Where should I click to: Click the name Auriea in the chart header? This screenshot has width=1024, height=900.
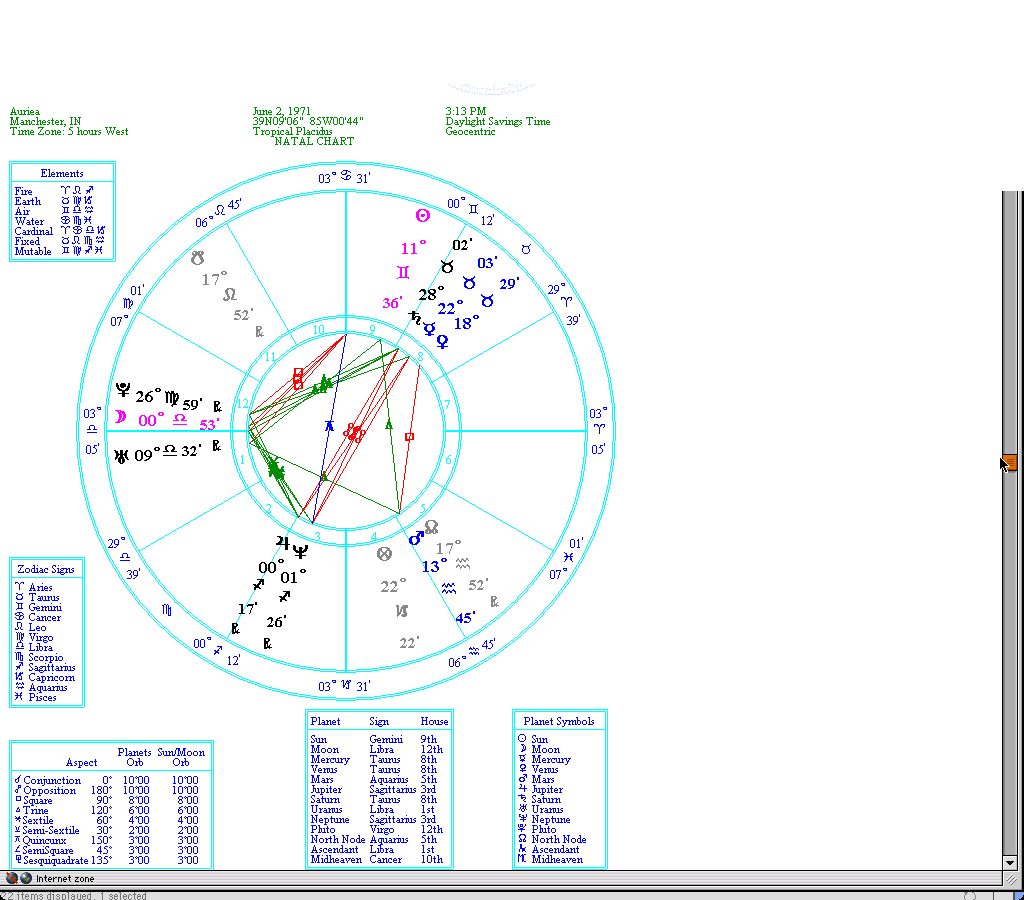tap(25, 112)
